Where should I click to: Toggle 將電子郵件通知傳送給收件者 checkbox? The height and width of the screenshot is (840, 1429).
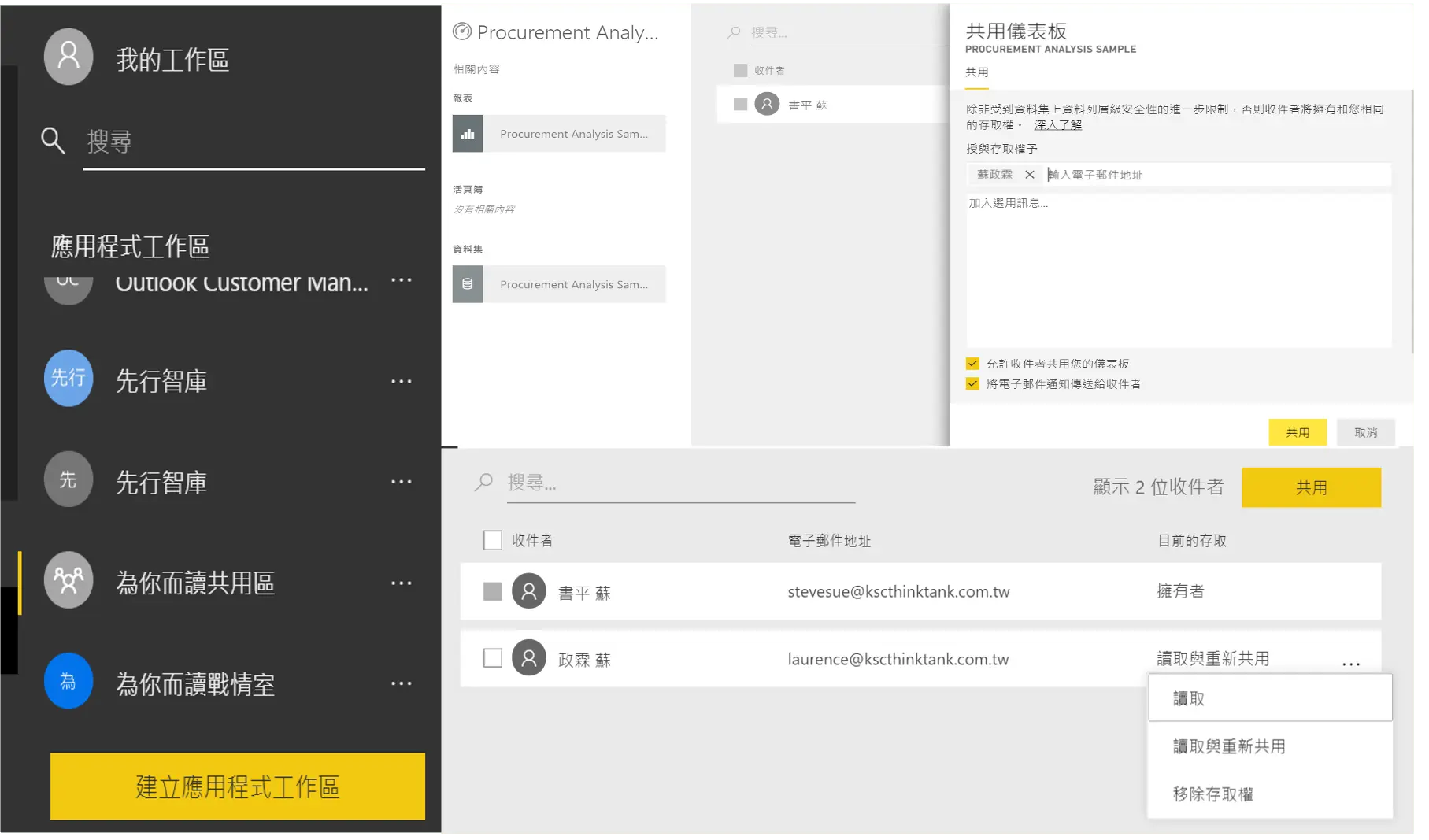974,385
